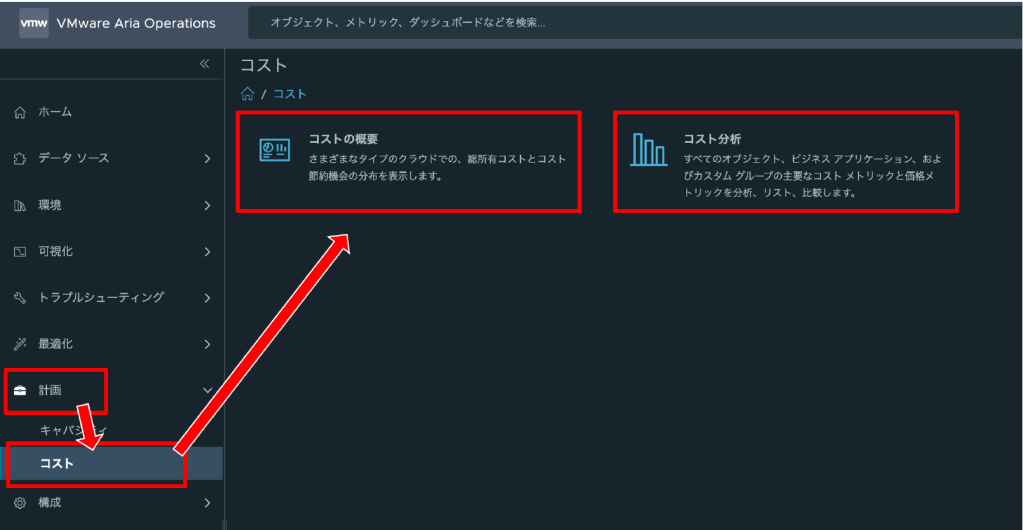Expand the 環境 chevron
Screen dimensions: 1023x530
(x=207, y=206)
